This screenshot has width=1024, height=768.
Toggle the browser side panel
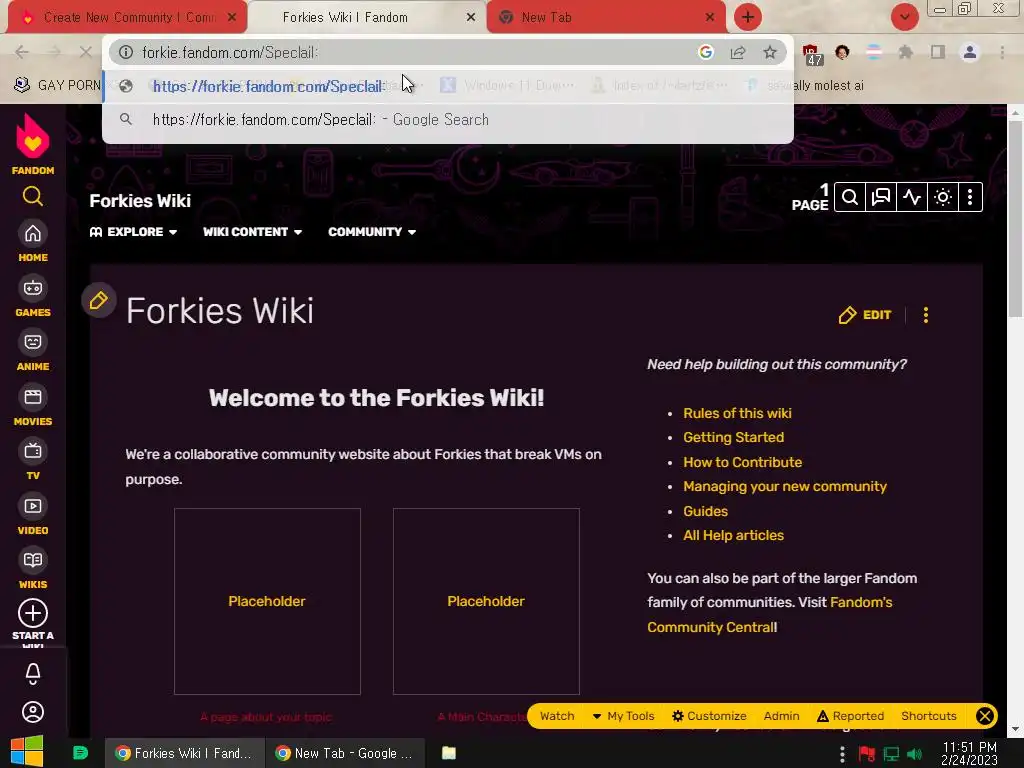(x=938, y=52)
